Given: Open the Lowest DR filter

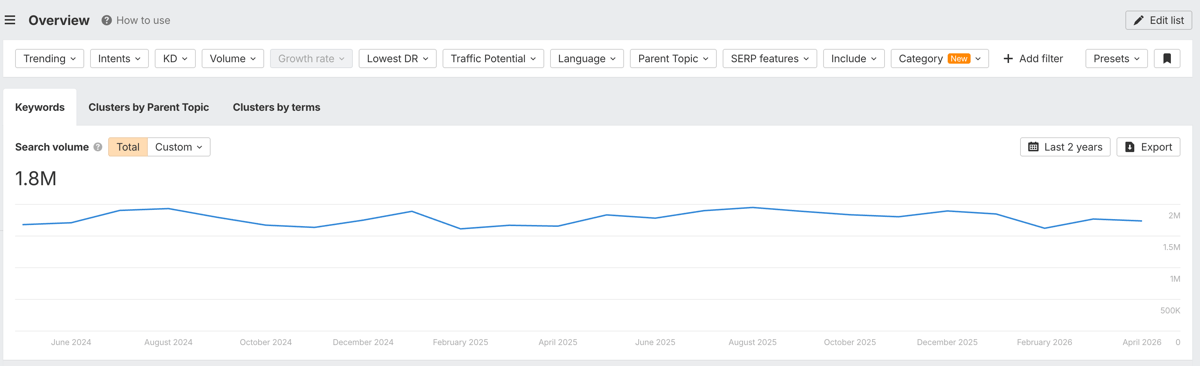Looking at the screenshot, I should tap(397, 59).
